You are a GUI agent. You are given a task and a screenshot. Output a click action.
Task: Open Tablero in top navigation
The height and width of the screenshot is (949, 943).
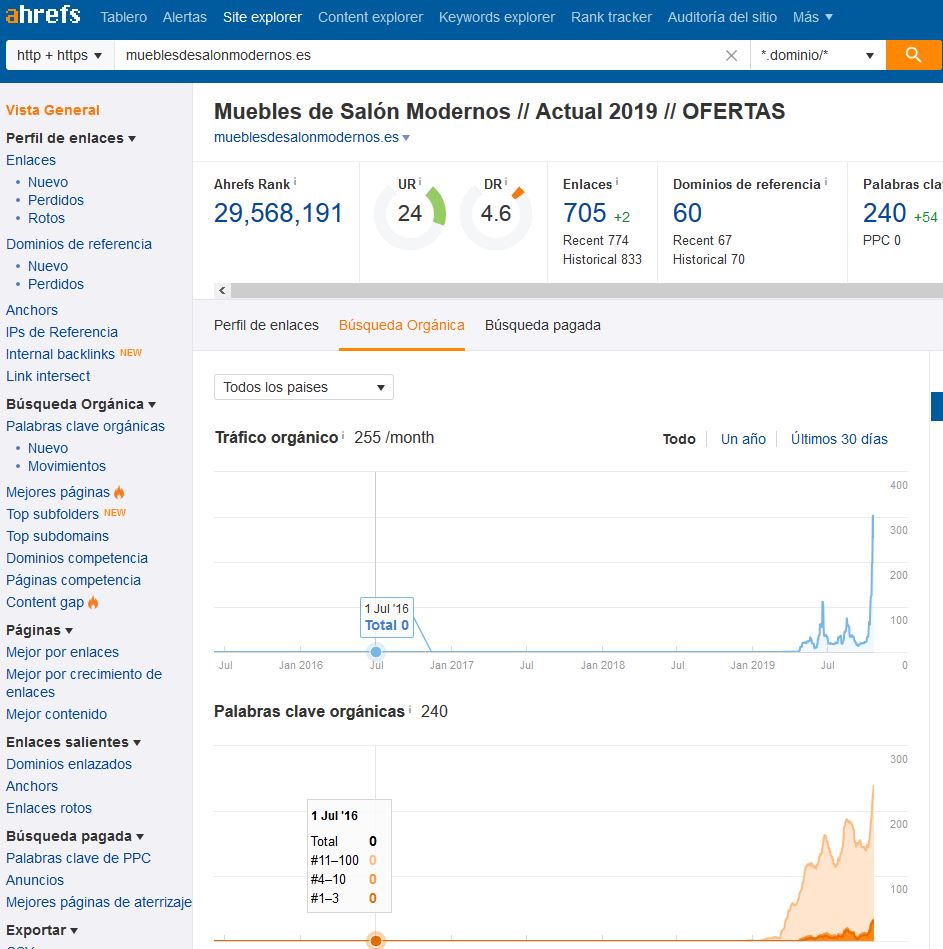tap(123, 17)
